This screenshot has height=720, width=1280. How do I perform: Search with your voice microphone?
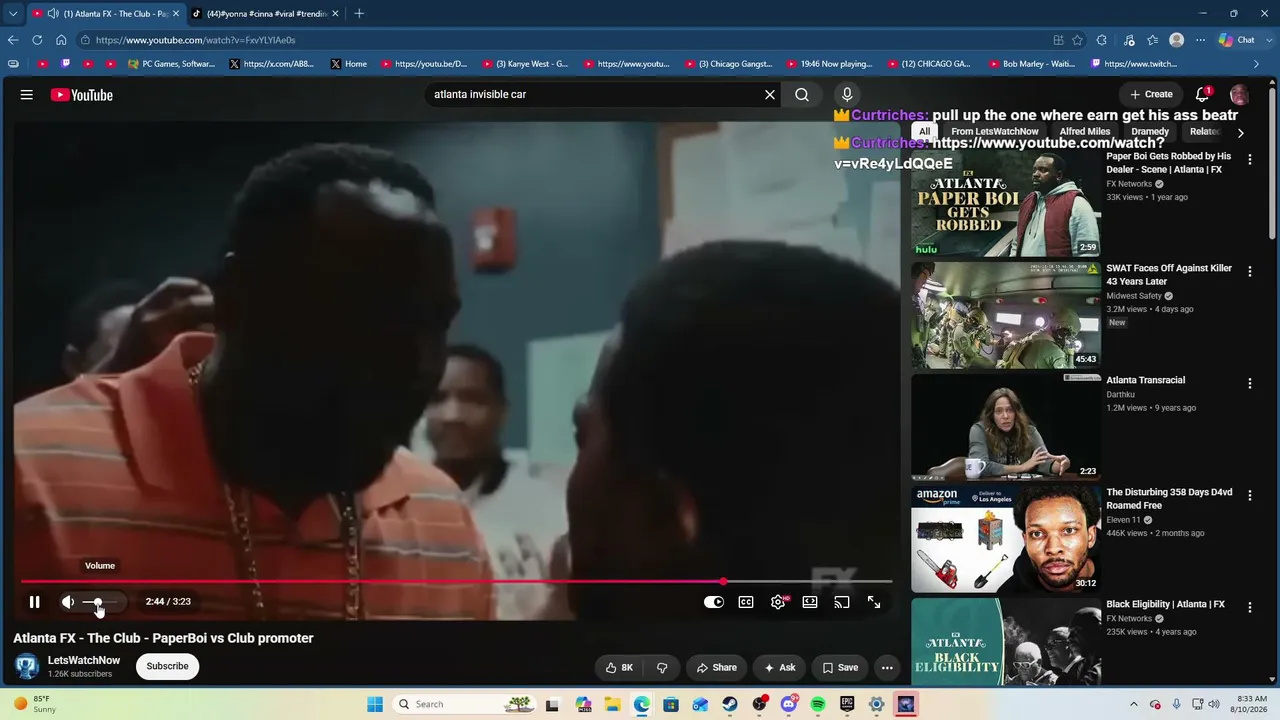click(x=847, y=95)
